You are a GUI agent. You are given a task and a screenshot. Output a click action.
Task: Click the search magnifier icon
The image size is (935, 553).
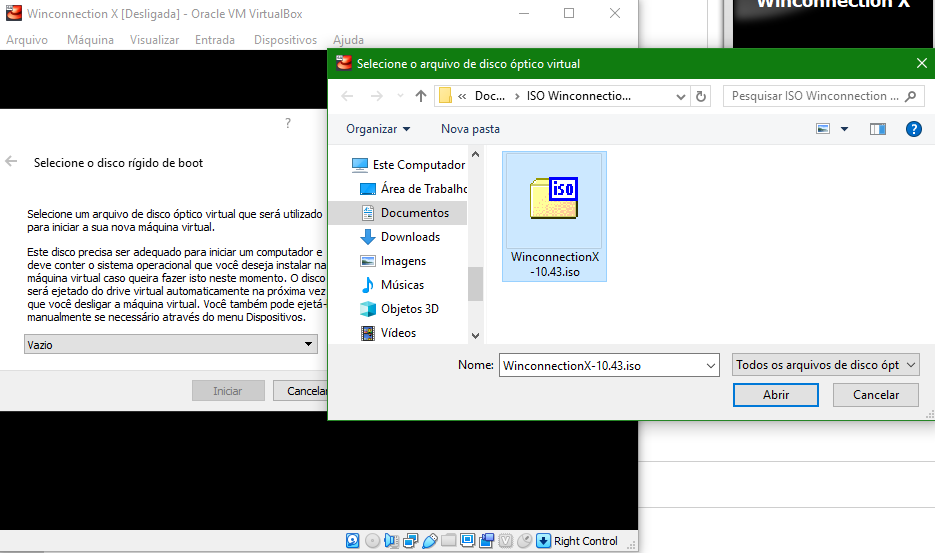click(x=911, y=96)
